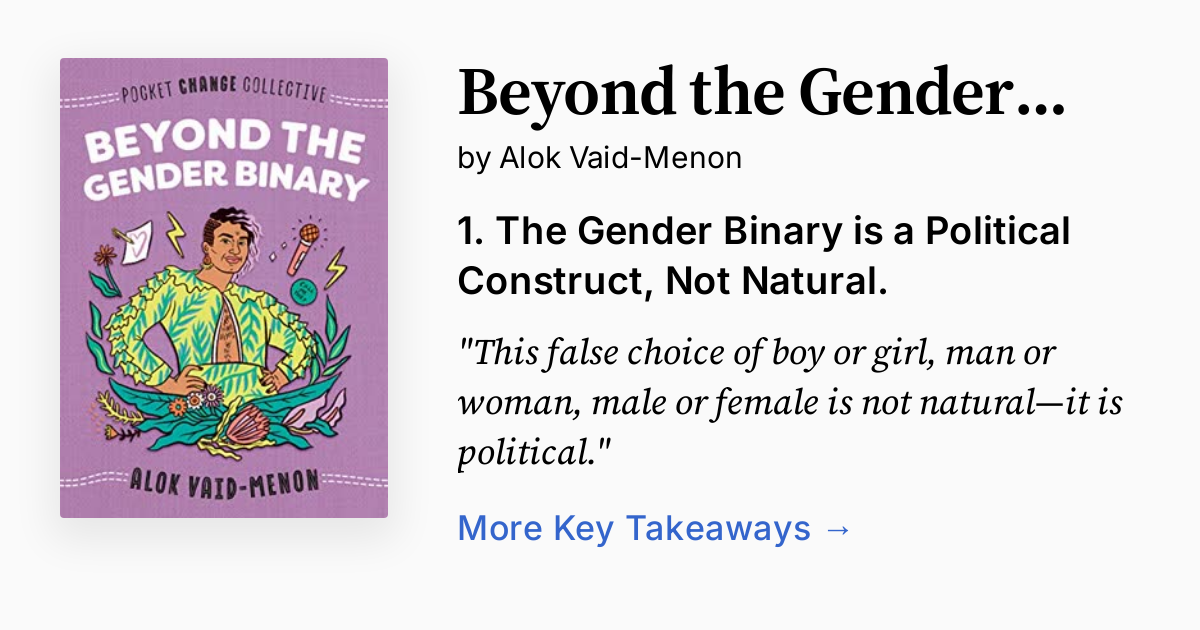Viewport: 1200px width, 630px height.
Task: Select the first takeaway heading about Political Construct
Action: [x=764, y=257]
